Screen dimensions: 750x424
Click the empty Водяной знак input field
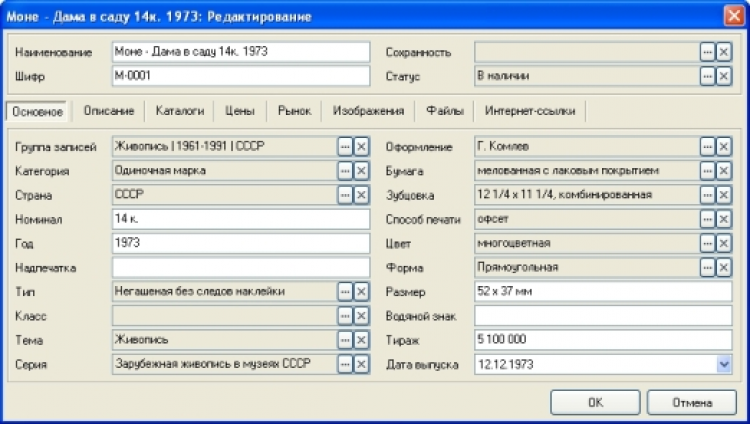[603, 315]
